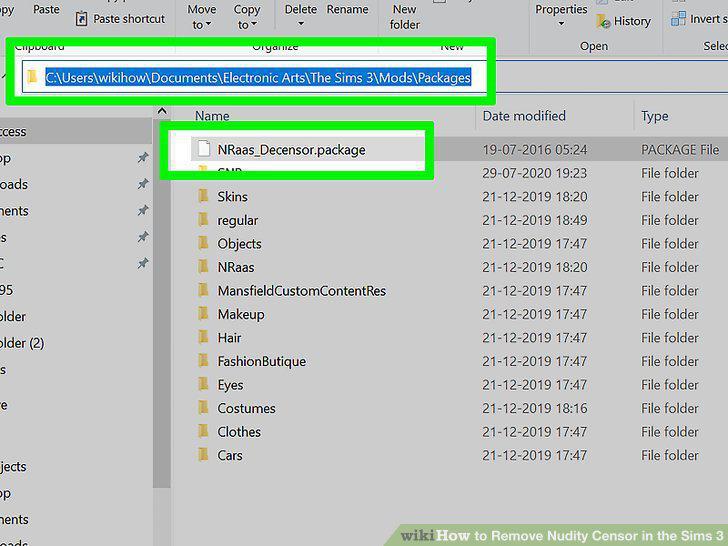Select the Hair folder icon
Screen dimensions: 728x546
click(203, 337)
